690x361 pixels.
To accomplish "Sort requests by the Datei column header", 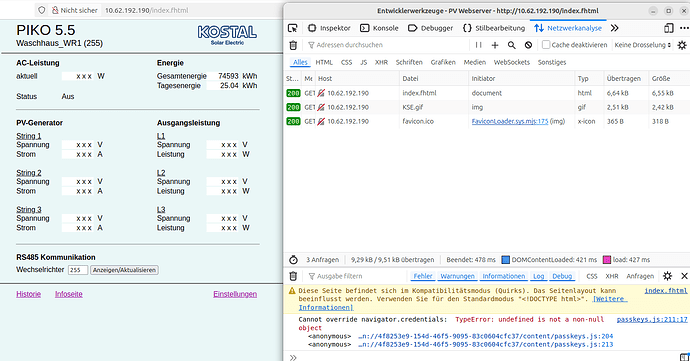I will 433,78.
